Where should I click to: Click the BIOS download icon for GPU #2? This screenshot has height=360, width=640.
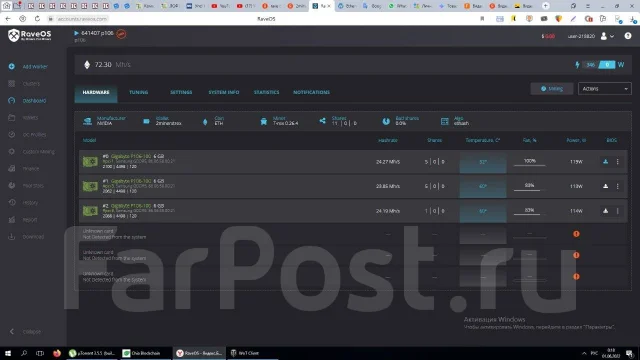605,211
